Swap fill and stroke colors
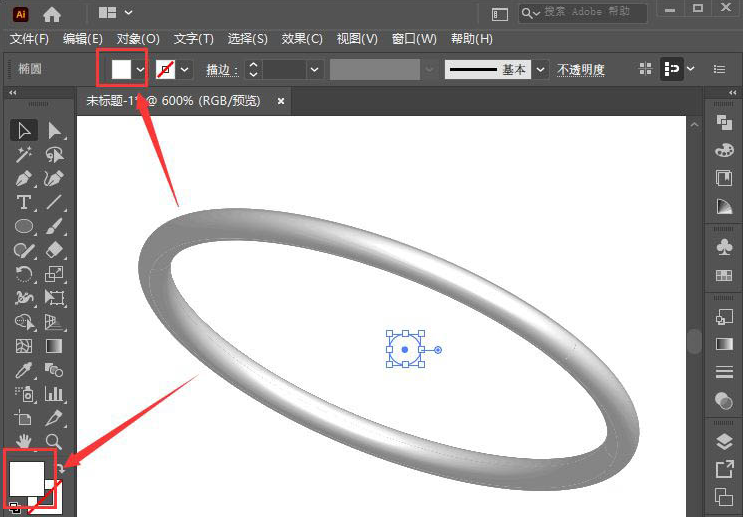 61,469
